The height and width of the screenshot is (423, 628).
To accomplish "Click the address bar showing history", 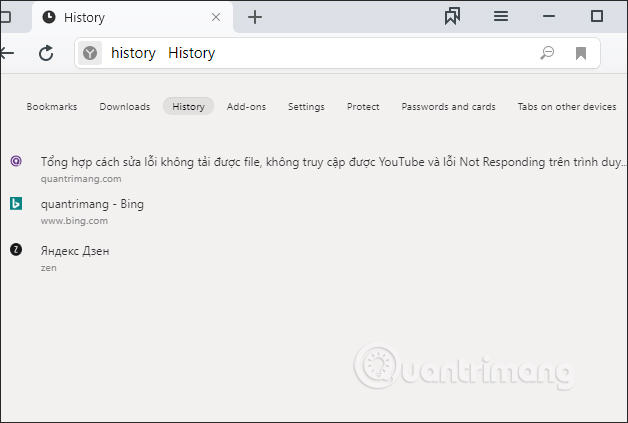I will pos(337,53).
